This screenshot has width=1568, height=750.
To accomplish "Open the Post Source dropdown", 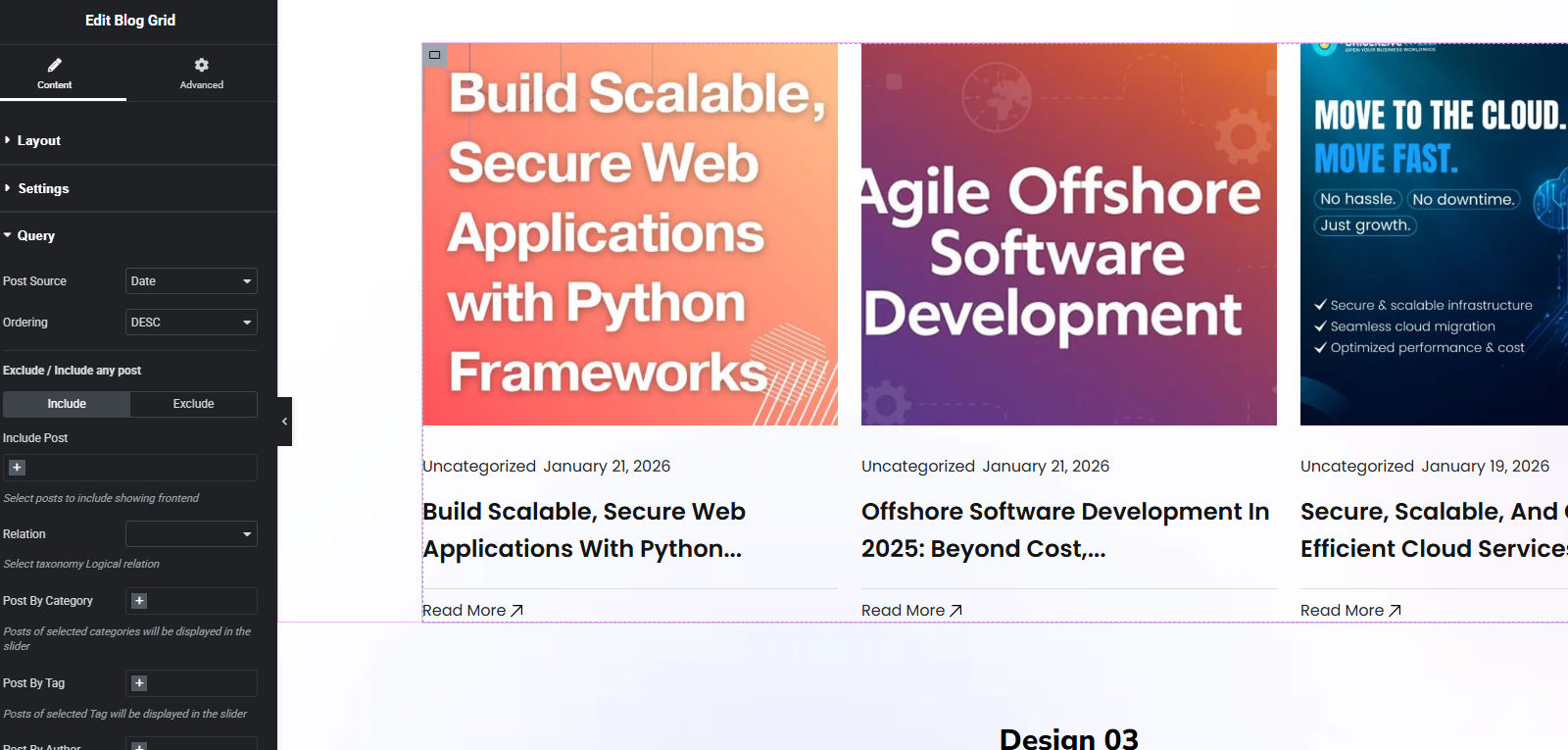I will click(x=191, y=281).
